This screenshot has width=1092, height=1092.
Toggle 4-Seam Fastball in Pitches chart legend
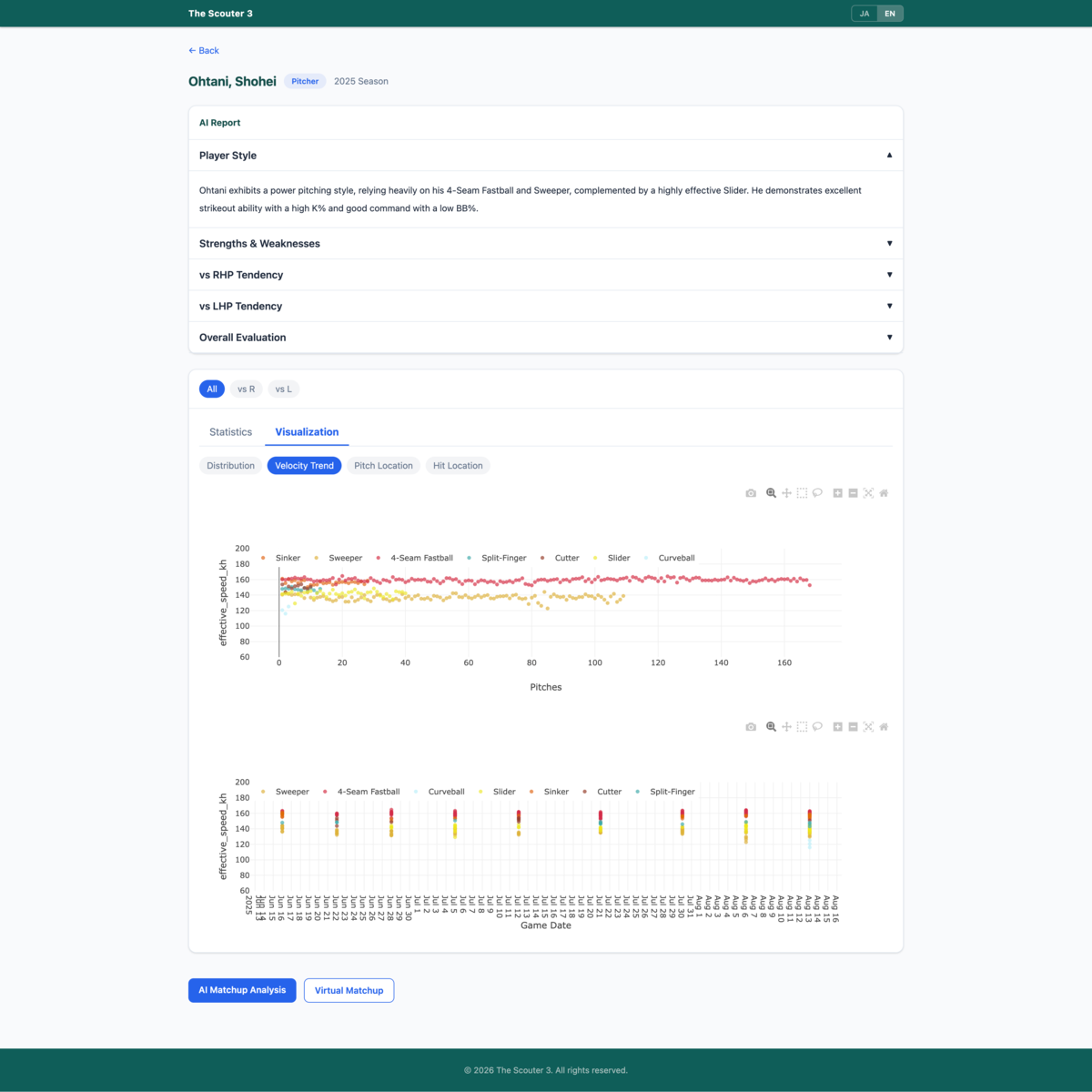pyautogui.click(x=414, y=558)
